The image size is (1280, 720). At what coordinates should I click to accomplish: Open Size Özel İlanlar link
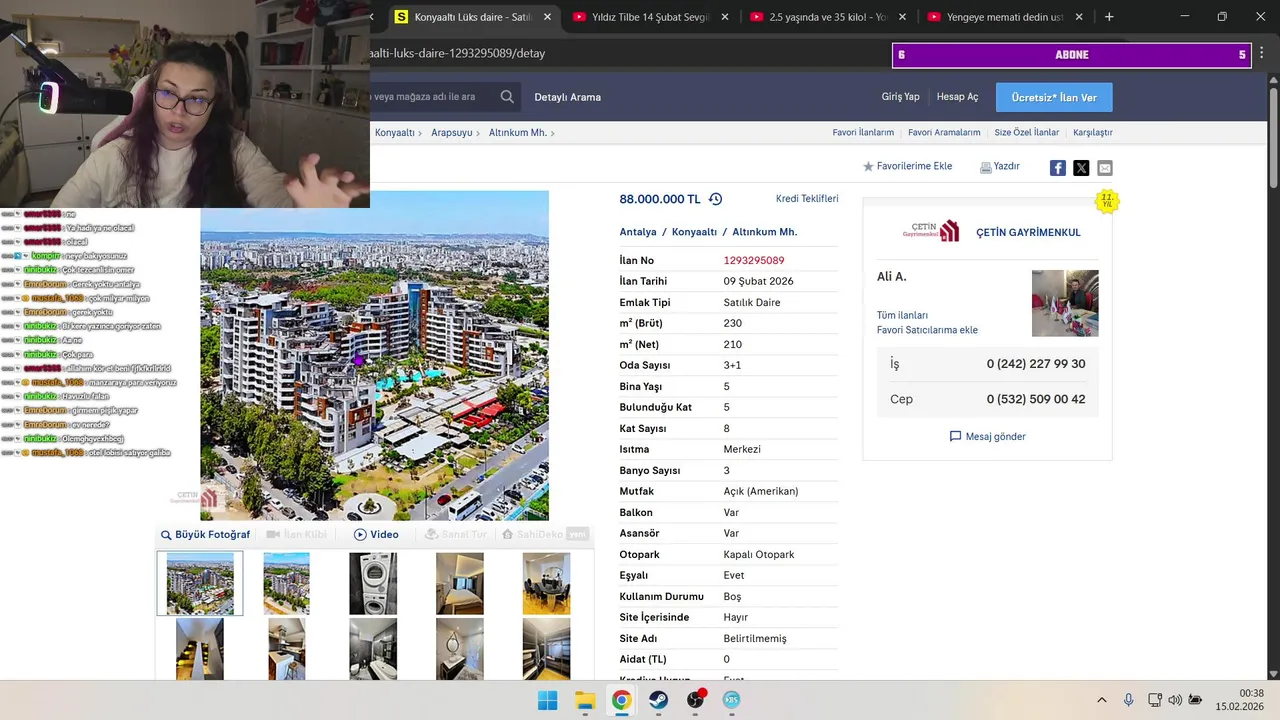coord(1026,132)
